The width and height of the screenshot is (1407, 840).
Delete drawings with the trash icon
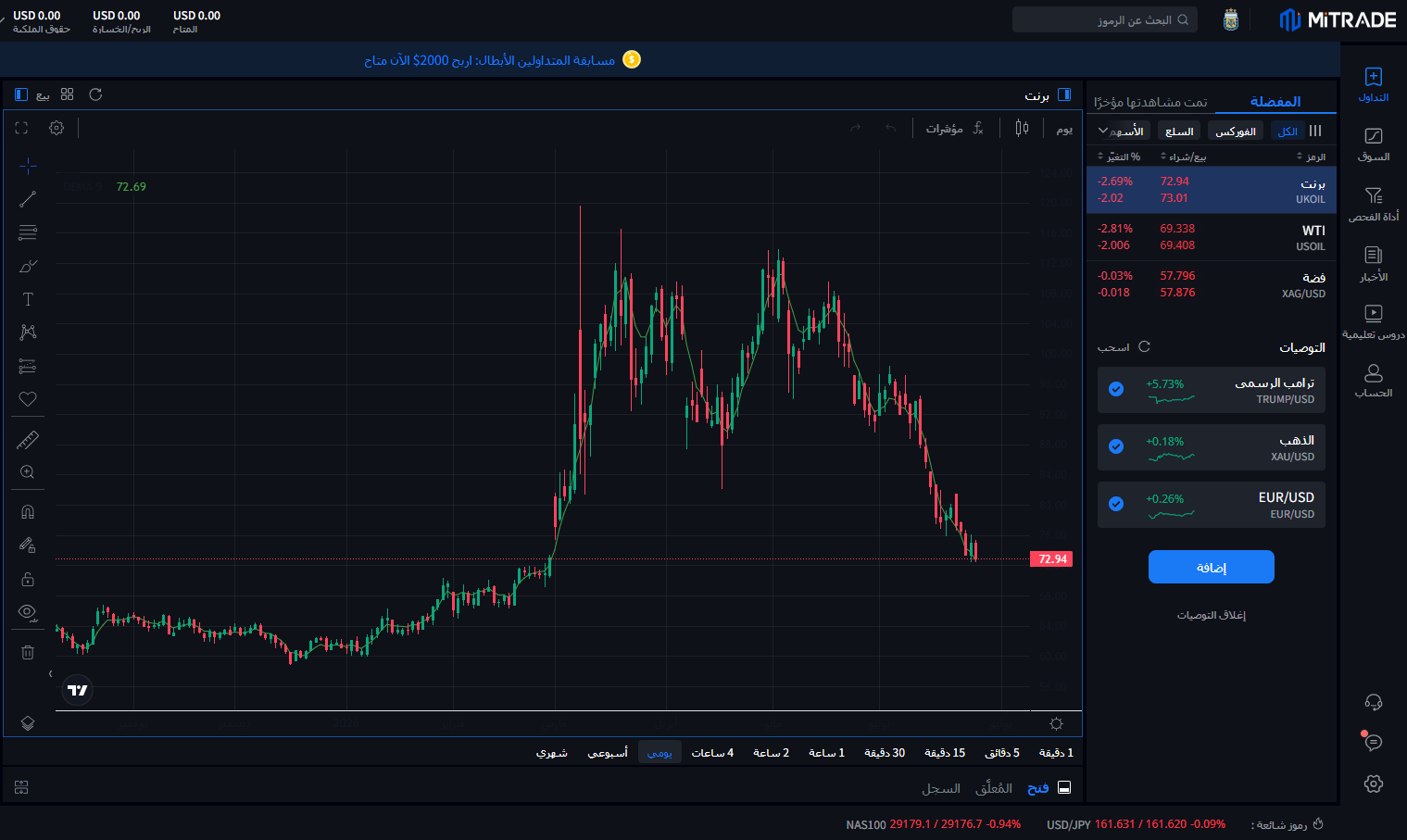(x=28, y=652)
